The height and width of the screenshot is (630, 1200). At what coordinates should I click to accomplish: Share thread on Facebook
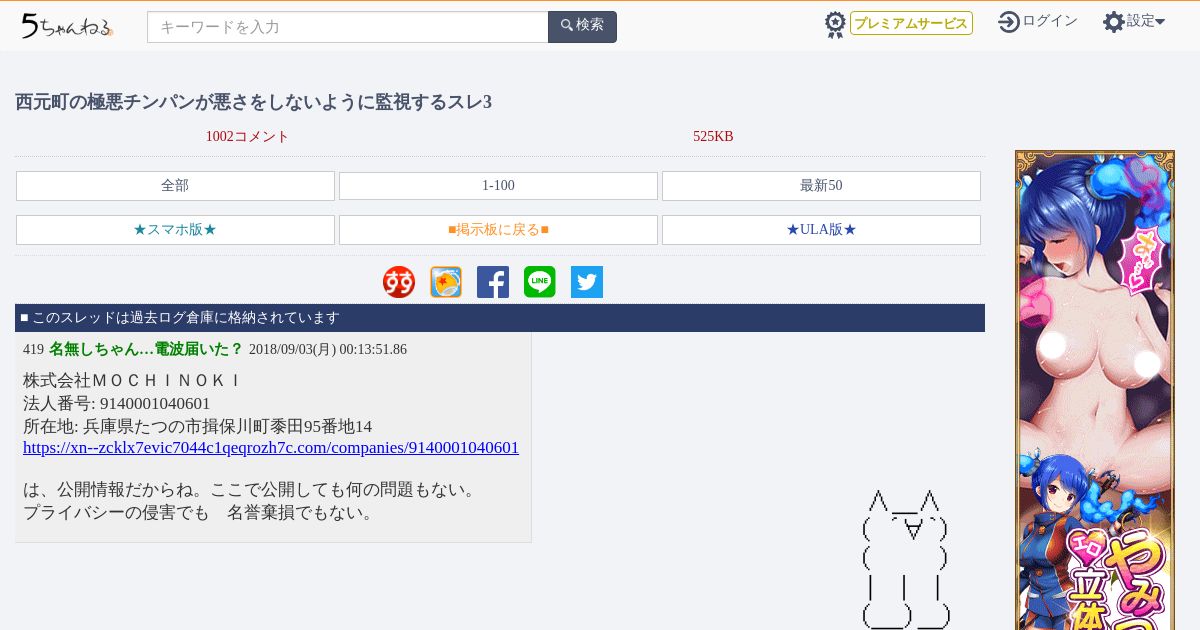[x=493, y=282]
